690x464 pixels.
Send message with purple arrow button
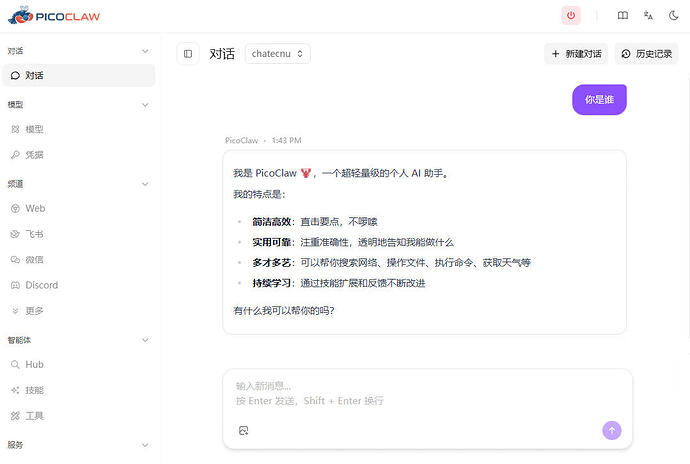tap(612, 431)
